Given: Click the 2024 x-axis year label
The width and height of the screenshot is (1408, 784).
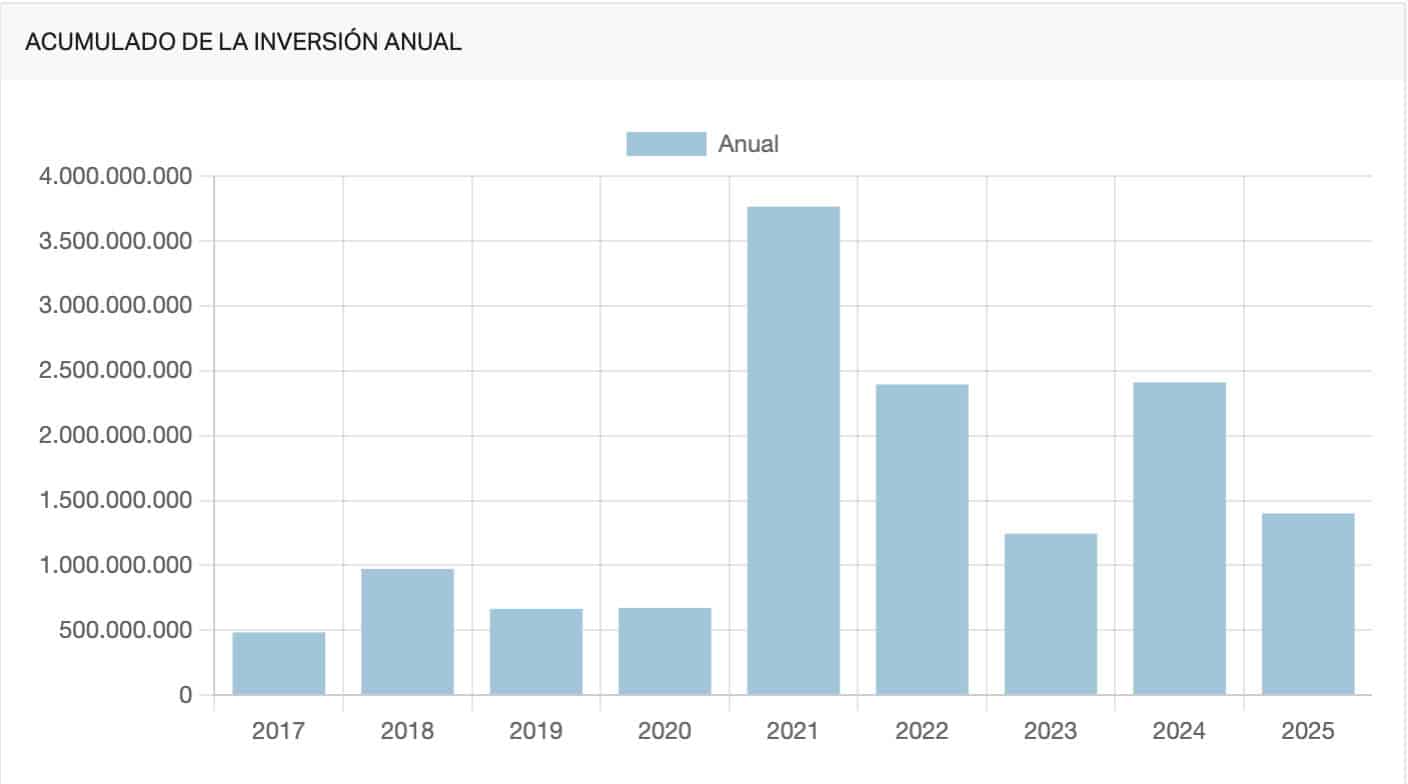Looking at the screenshot, I should coord(1180,731).
